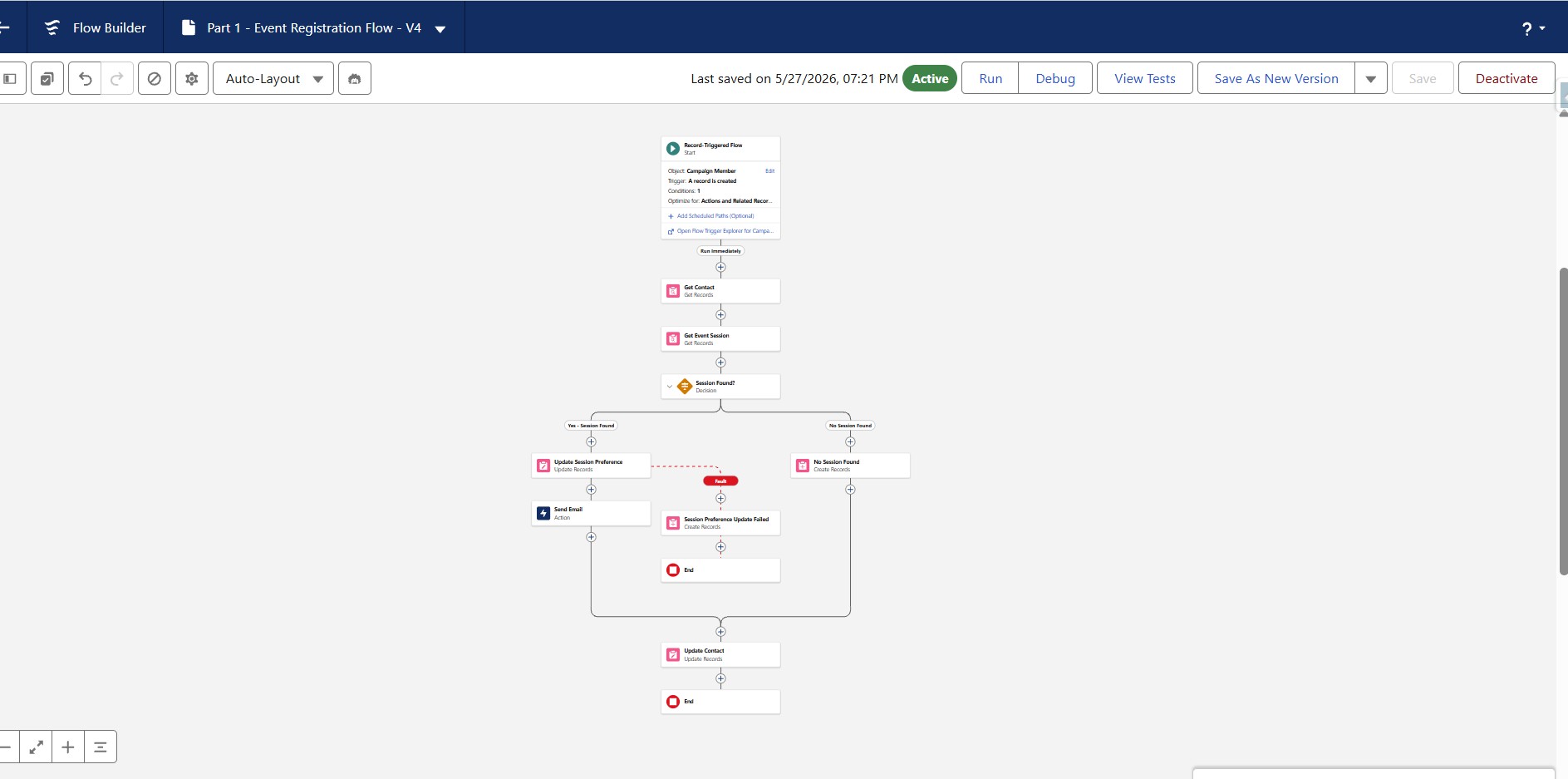The image size is (1568, 779).
Task: Fit flow to view with expand icon
Action: (x=37, y=747)
